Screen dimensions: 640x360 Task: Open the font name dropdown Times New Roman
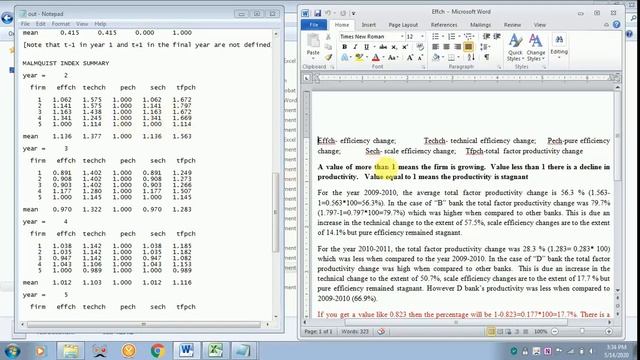[402, 36]
